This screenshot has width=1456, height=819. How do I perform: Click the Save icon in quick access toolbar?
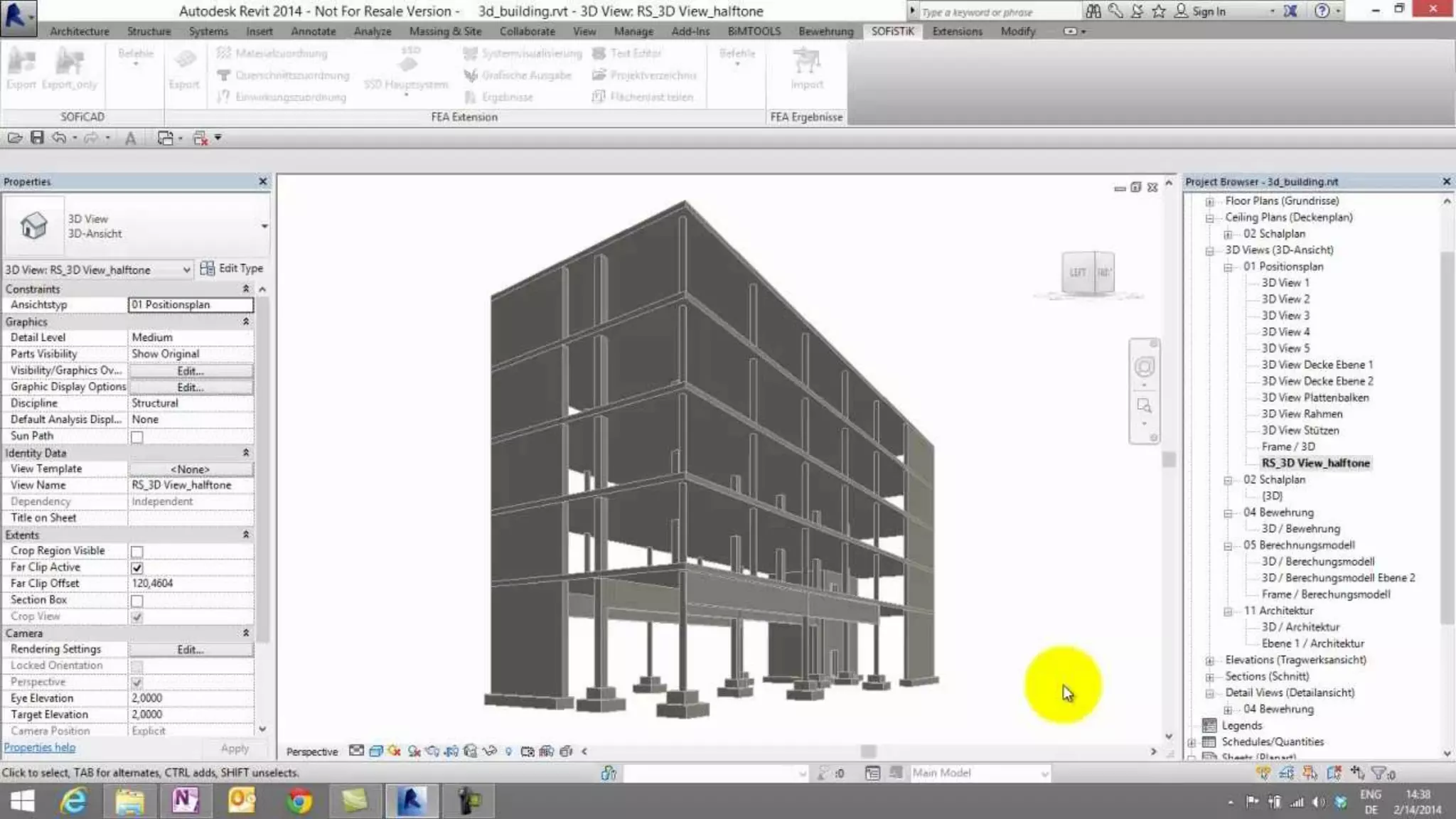[x=37, y=138]
